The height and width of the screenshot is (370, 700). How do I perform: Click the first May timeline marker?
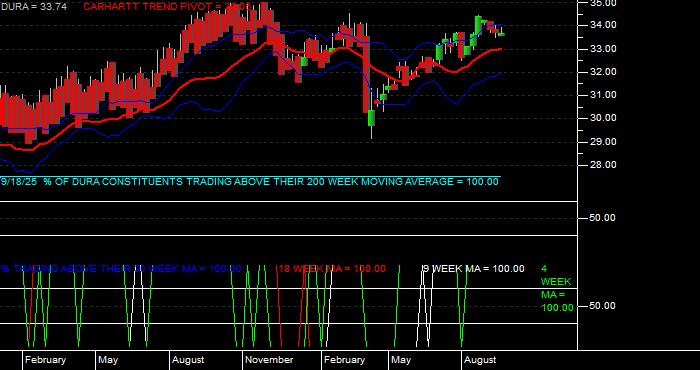point(108,360)
